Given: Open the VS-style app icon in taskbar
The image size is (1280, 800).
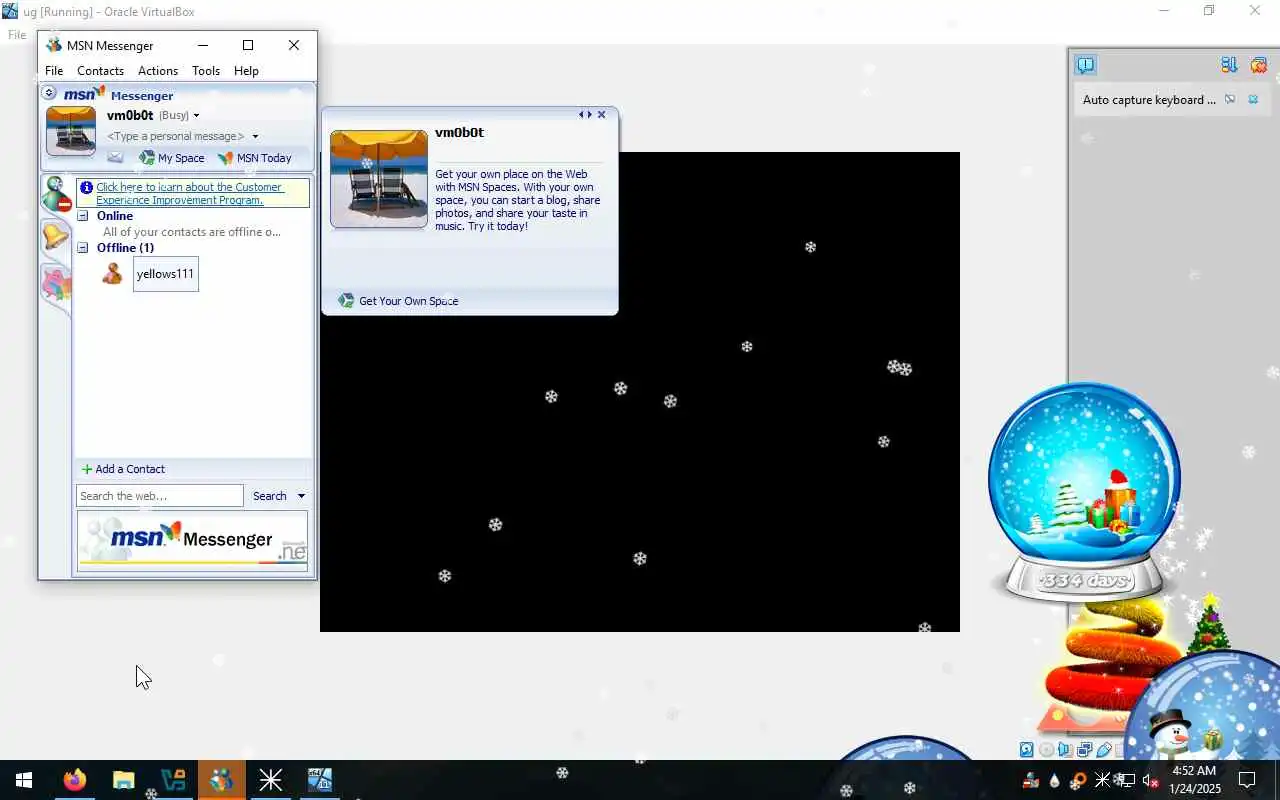Looking at the screenshot, I should click(x=172, y=780).
